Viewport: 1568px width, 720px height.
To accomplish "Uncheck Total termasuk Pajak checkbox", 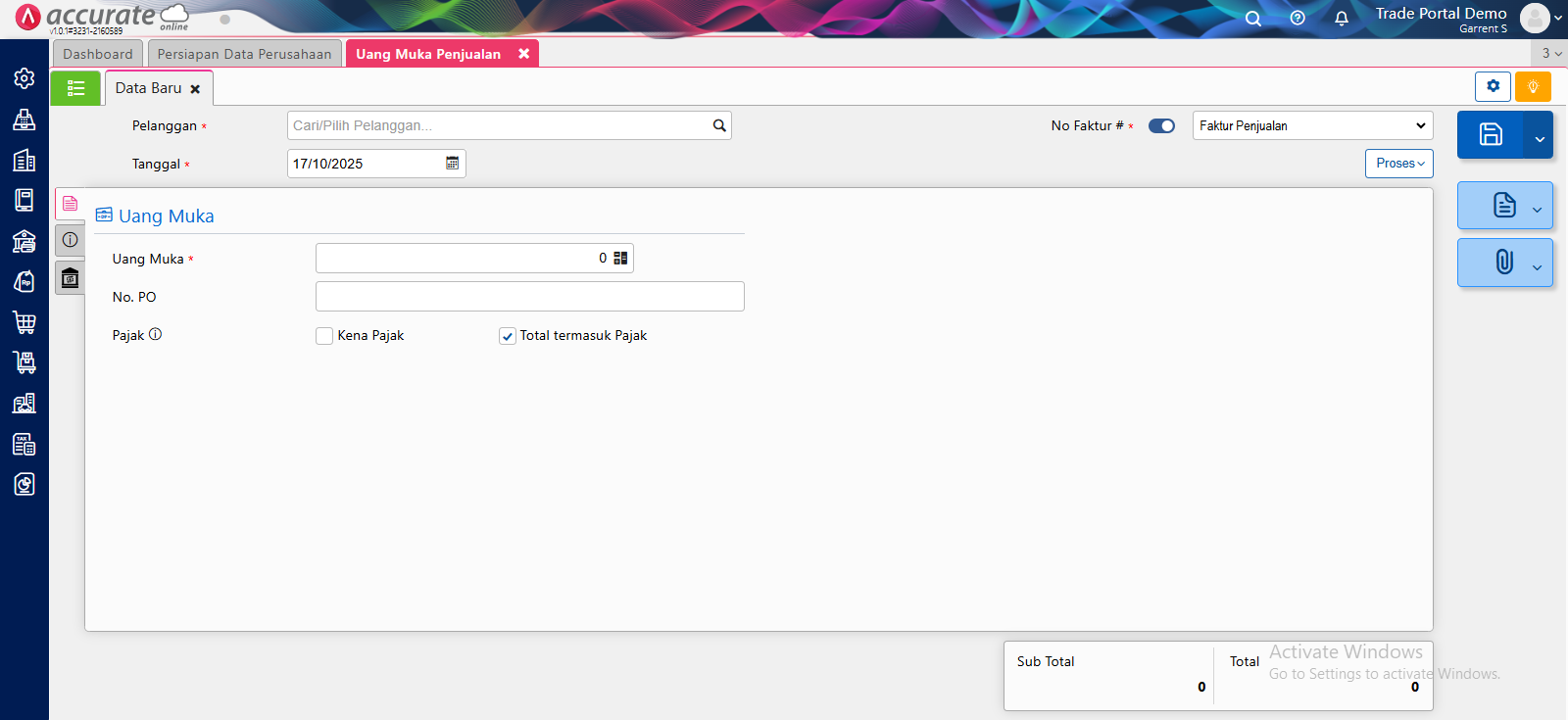I will tap(508, 336).
